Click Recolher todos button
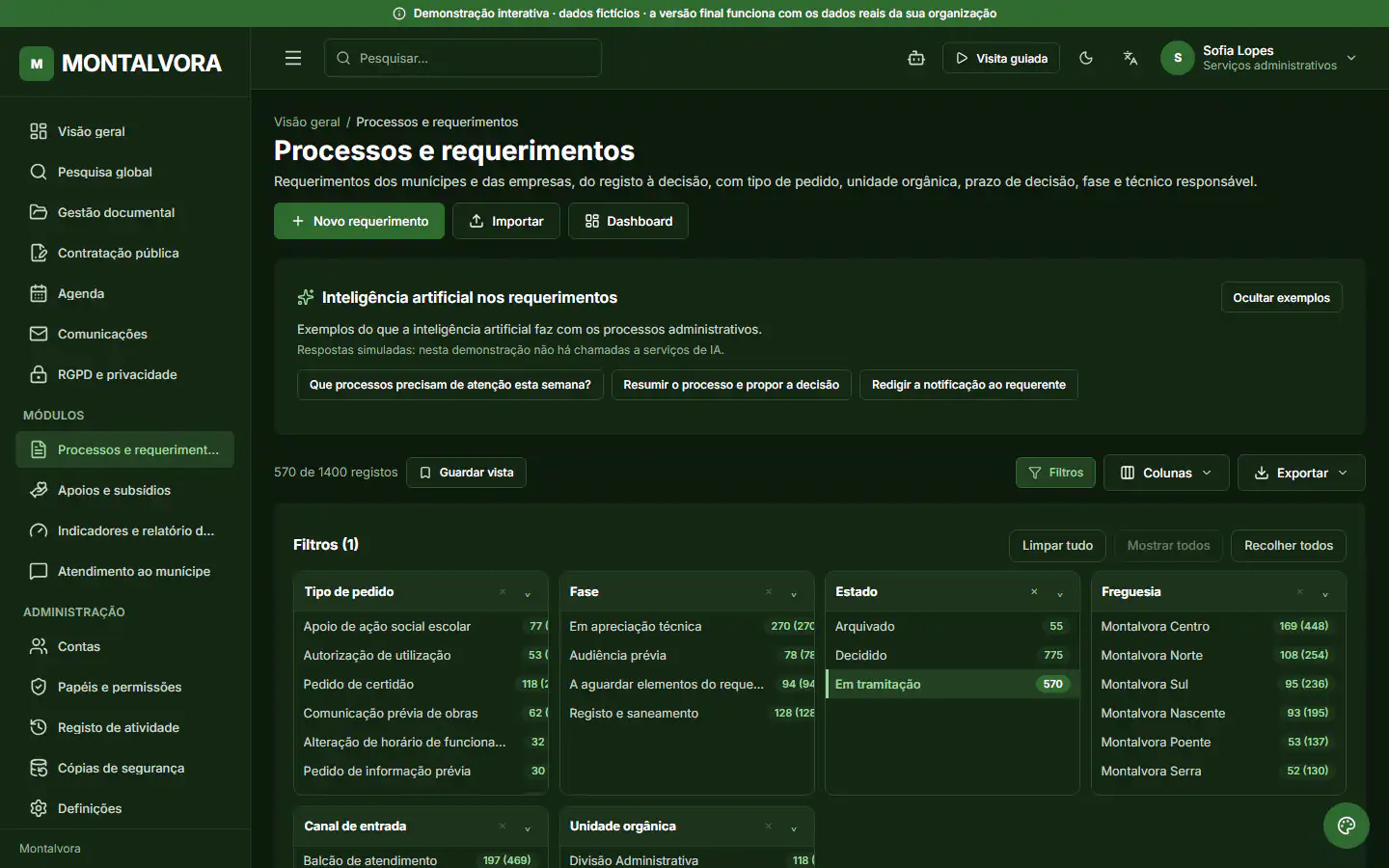Screen dimensions: 1389x868 (1289, 546)
